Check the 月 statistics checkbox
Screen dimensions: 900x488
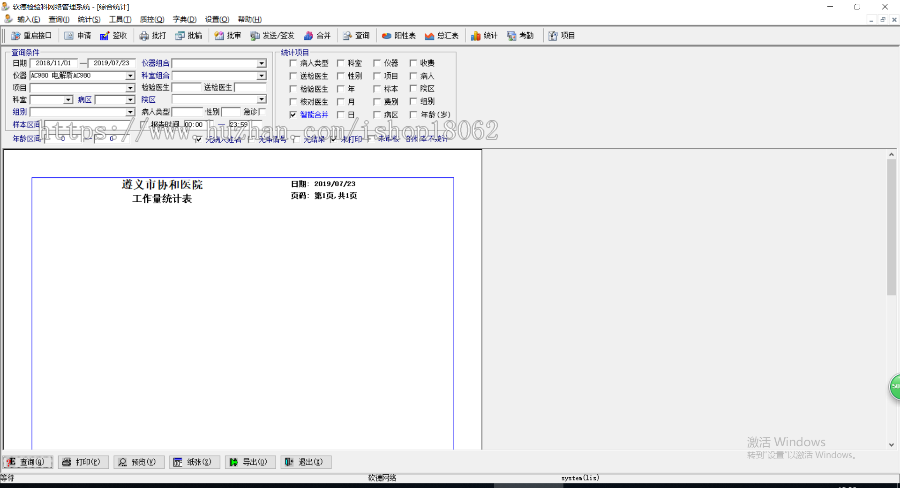tap(340, 102)
